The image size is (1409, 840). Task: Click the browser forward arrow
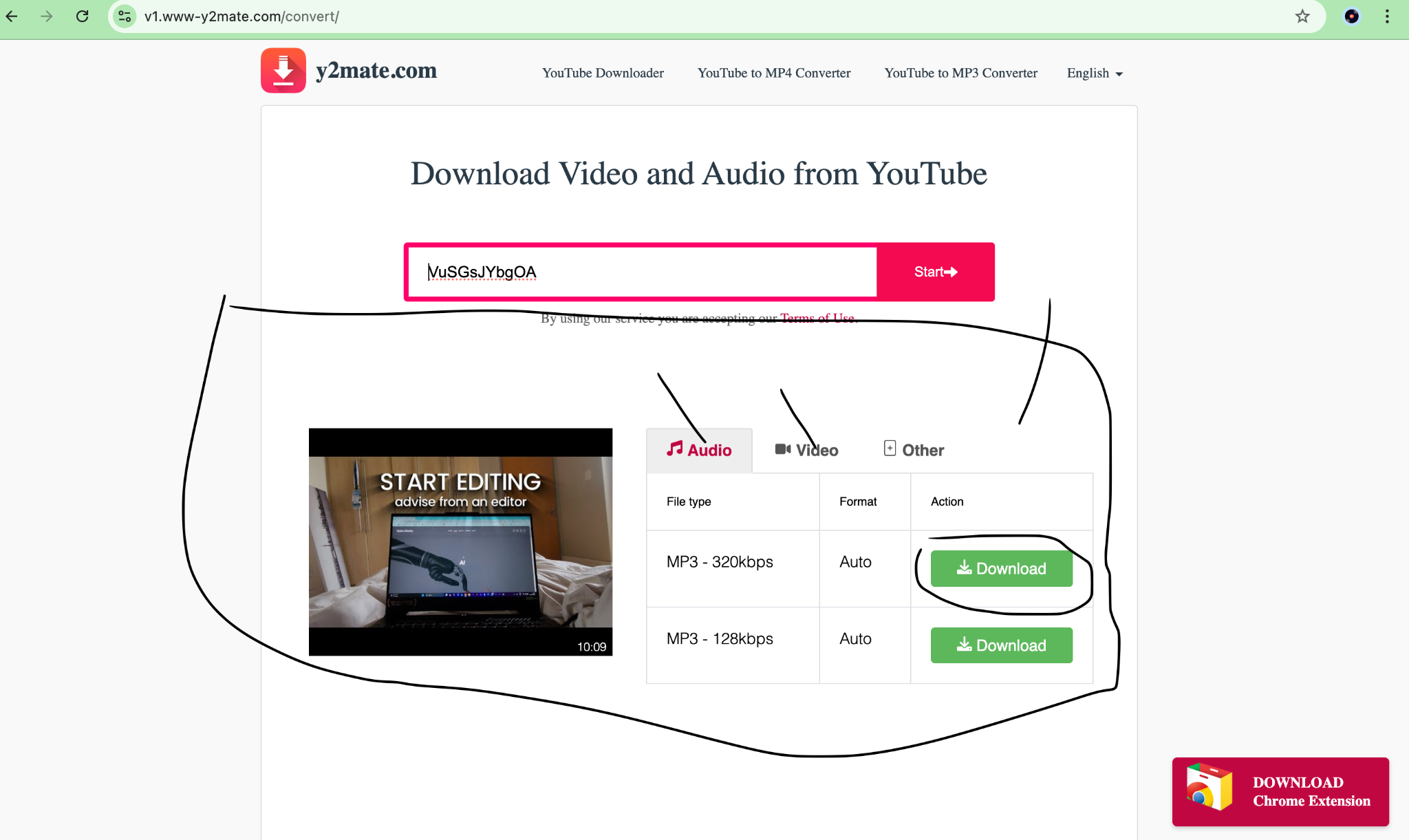pyautogui.click(x=47, y=17)
